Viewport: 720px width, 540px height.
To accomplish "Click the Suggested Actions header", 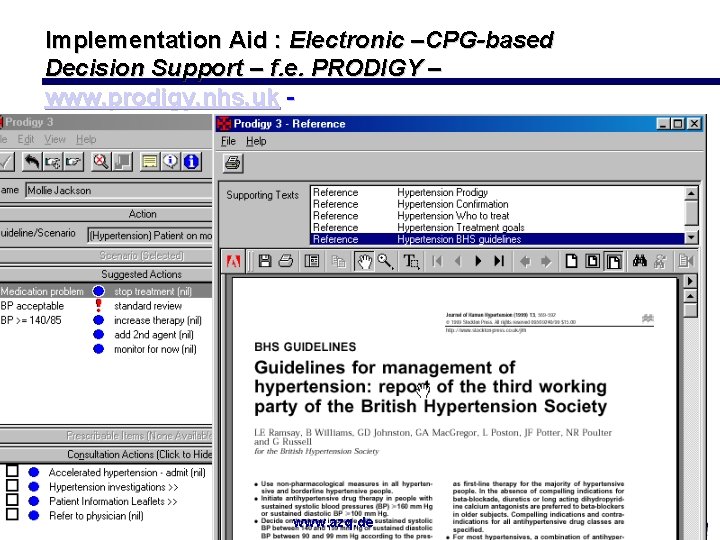I will click(x=106, y=274).
